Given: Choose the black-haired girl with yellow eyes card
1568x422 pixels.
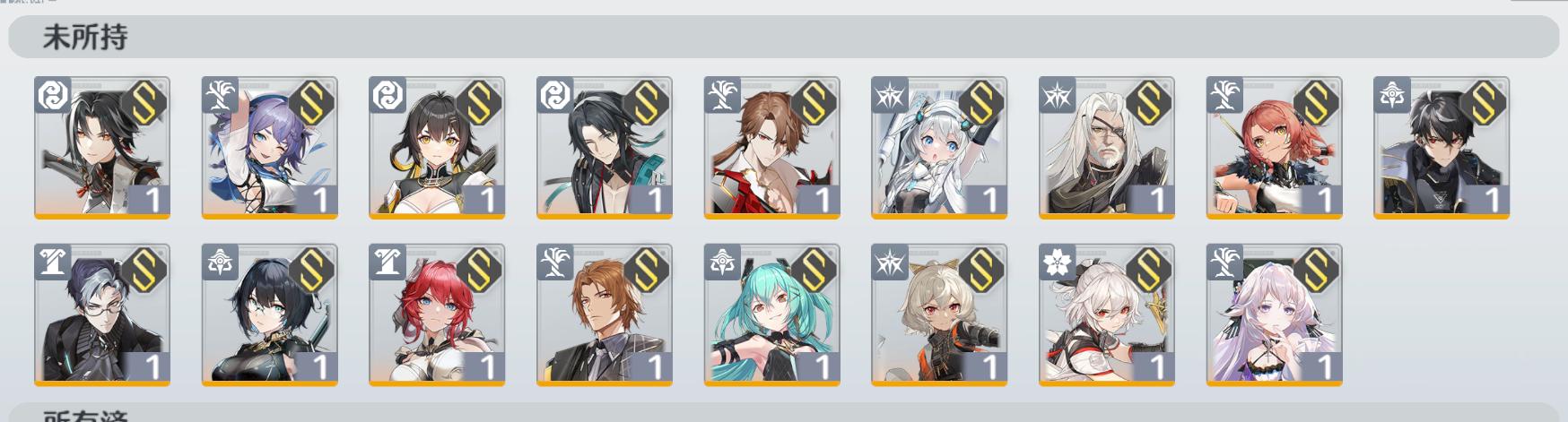Looking at the screenshot, I should (437, 148).
